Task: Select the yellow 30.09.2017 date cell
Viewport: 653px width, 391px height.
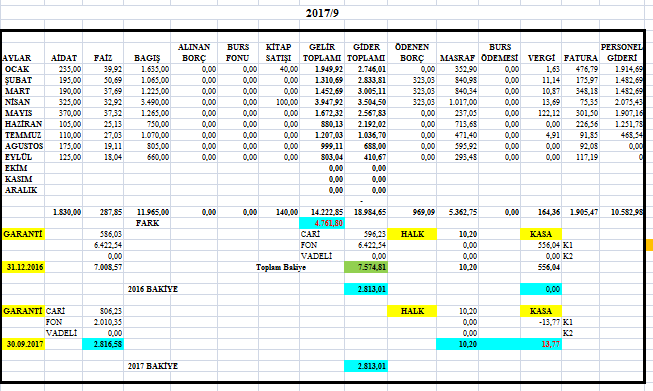Action: point(23,344)
